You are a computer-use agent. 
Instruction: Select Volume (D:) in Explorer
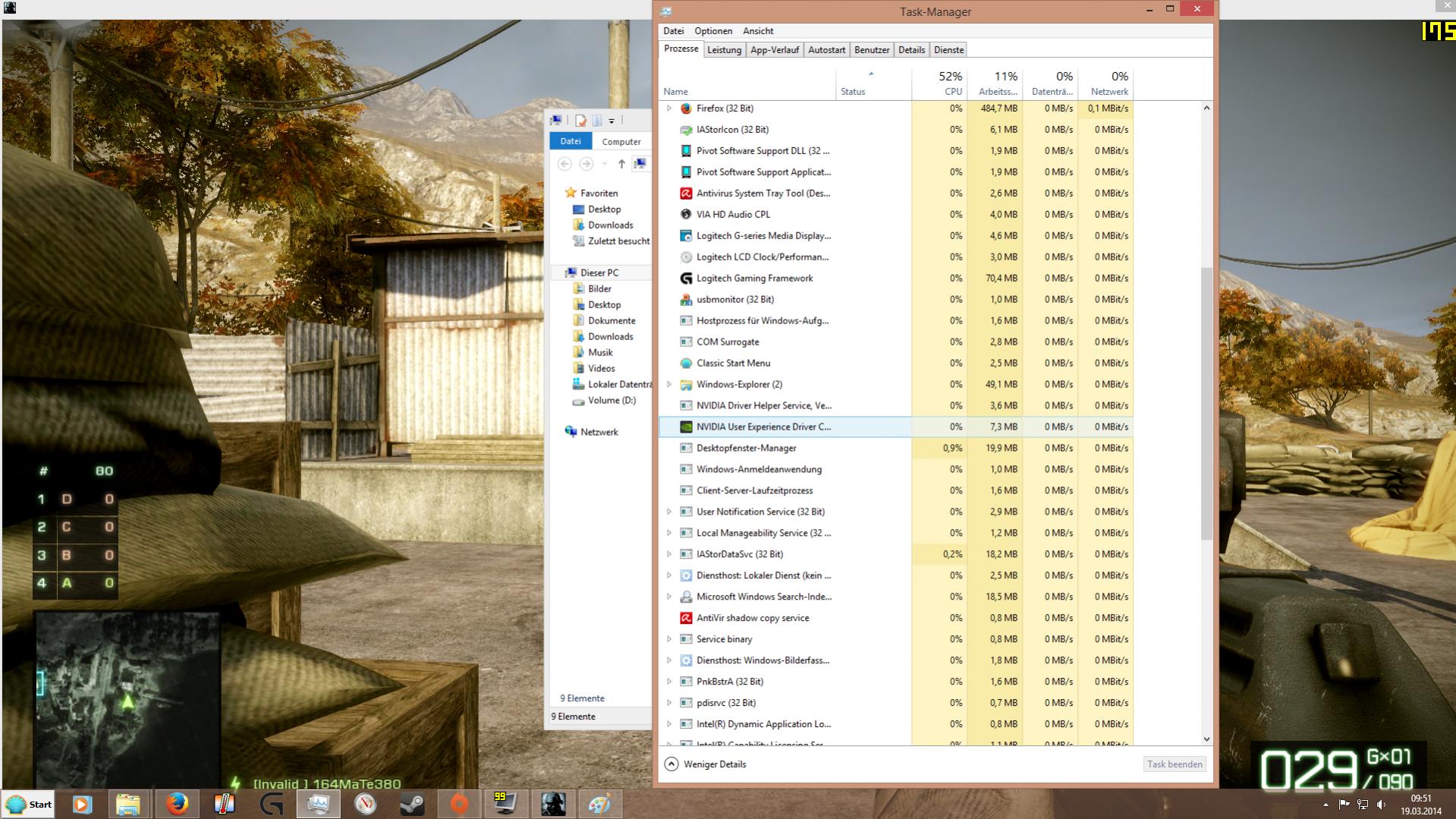611,401
